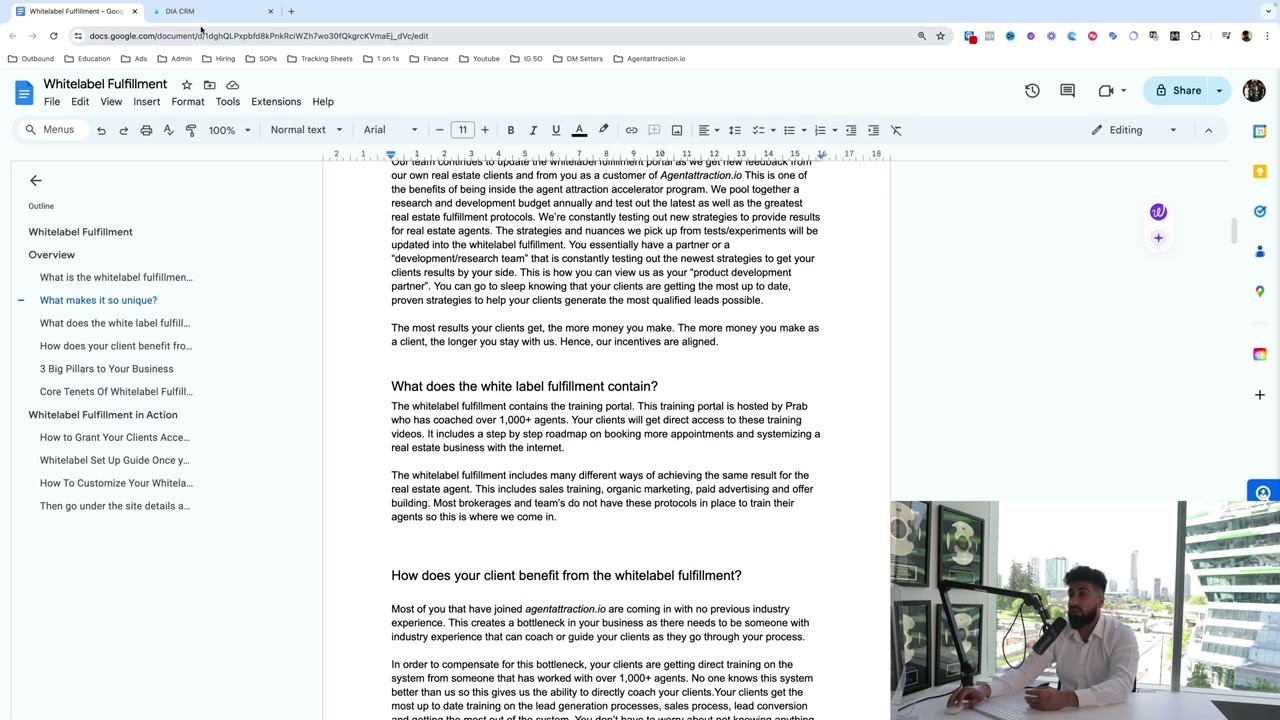Click the Redo arrow icon
Viewport: 1280px width, 720px height.
click(123, 130)
